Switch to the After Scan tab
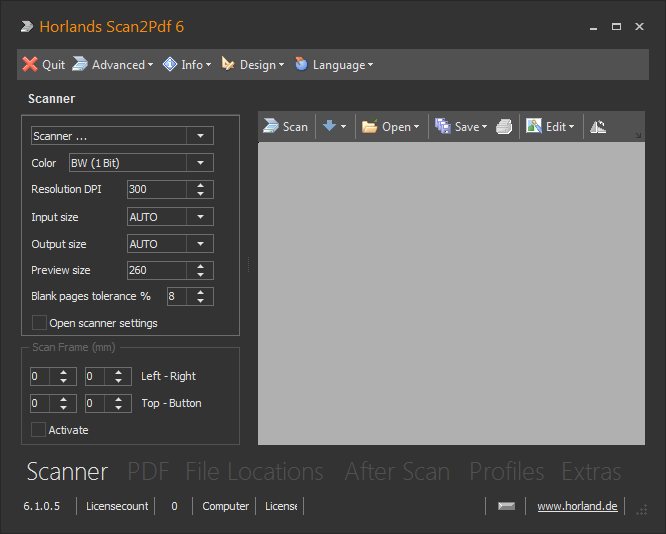Viewport: 666px width, 534px height. tap(397, 472)
